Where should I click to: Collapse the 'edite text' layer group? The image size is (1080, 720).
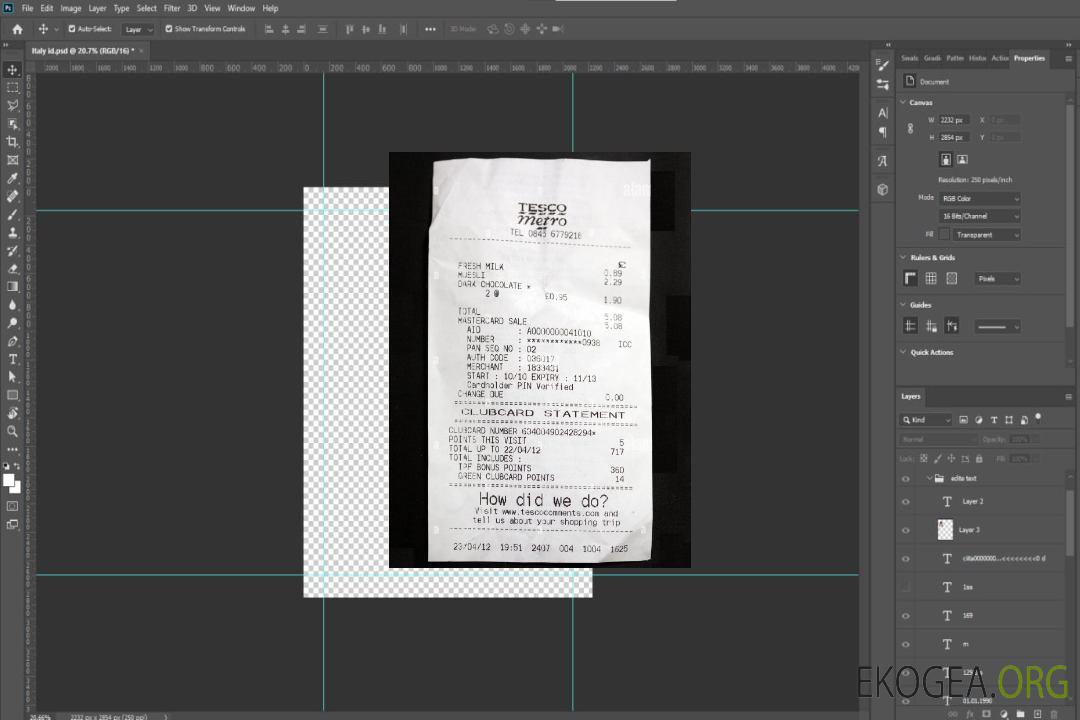pyautogui.click(x=929, y=478)
